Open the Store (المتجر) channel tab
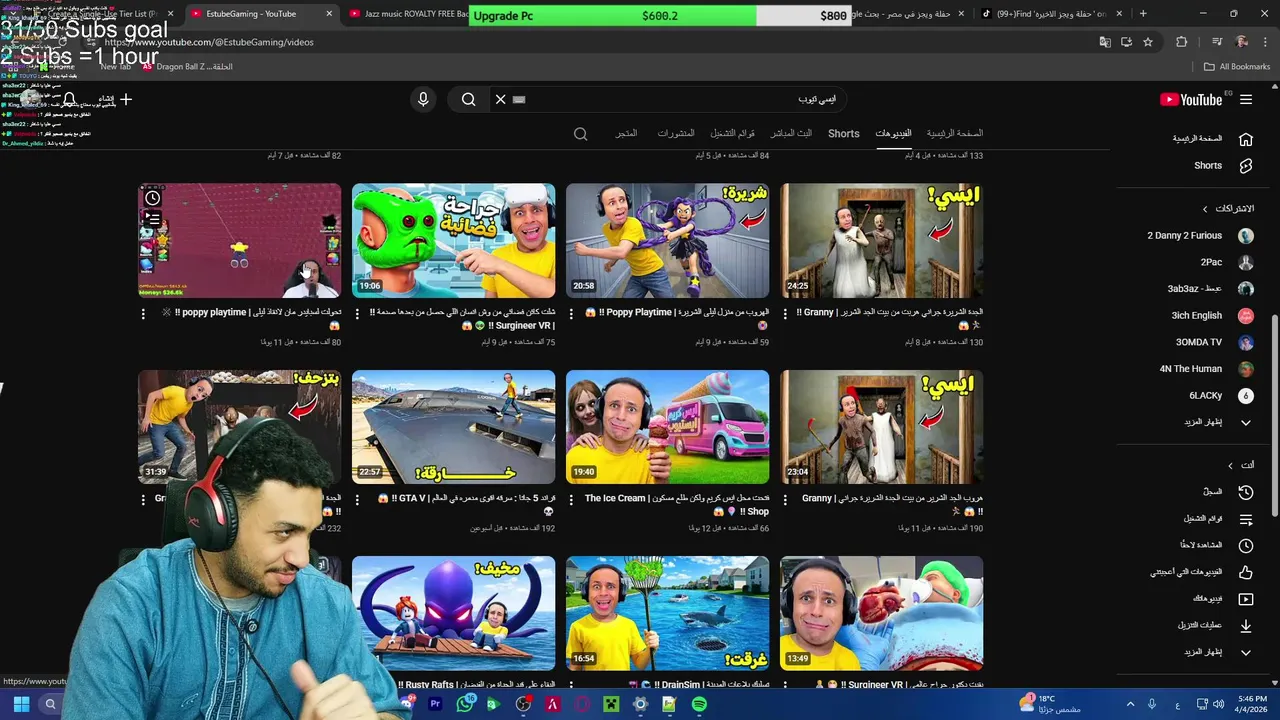 tap(626, 134)
